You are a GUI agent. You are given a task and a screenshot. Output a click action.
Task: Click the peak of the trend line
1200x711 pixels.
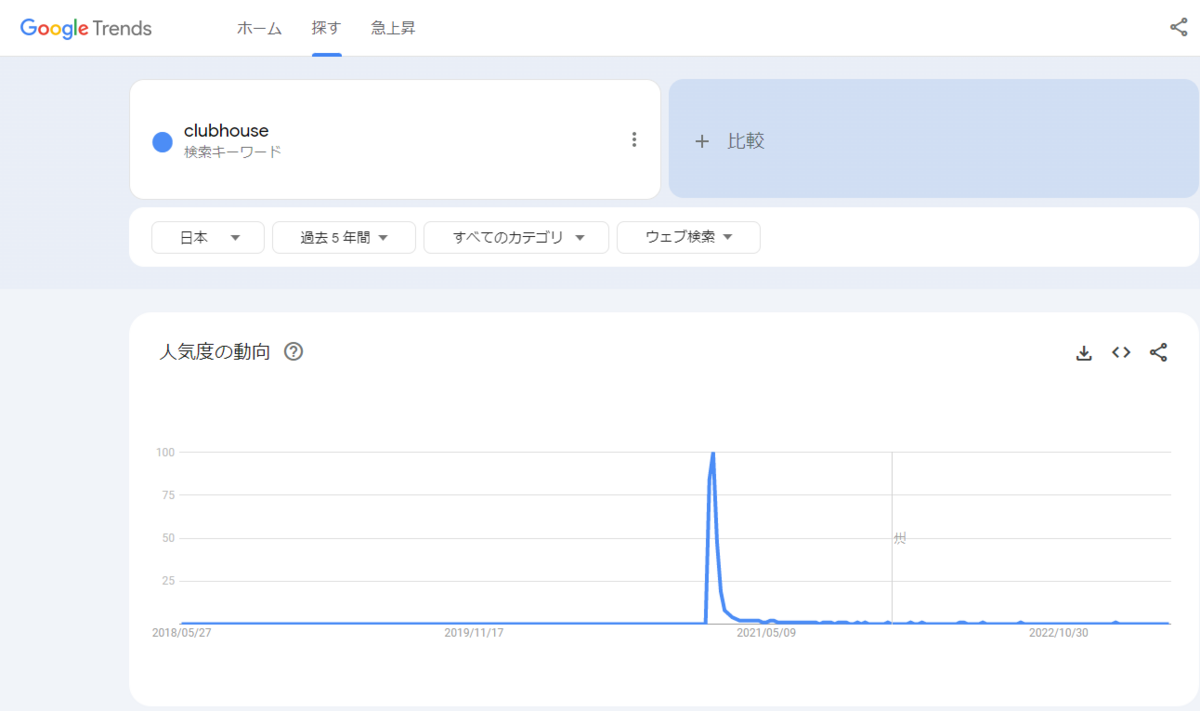pos(713,454)
